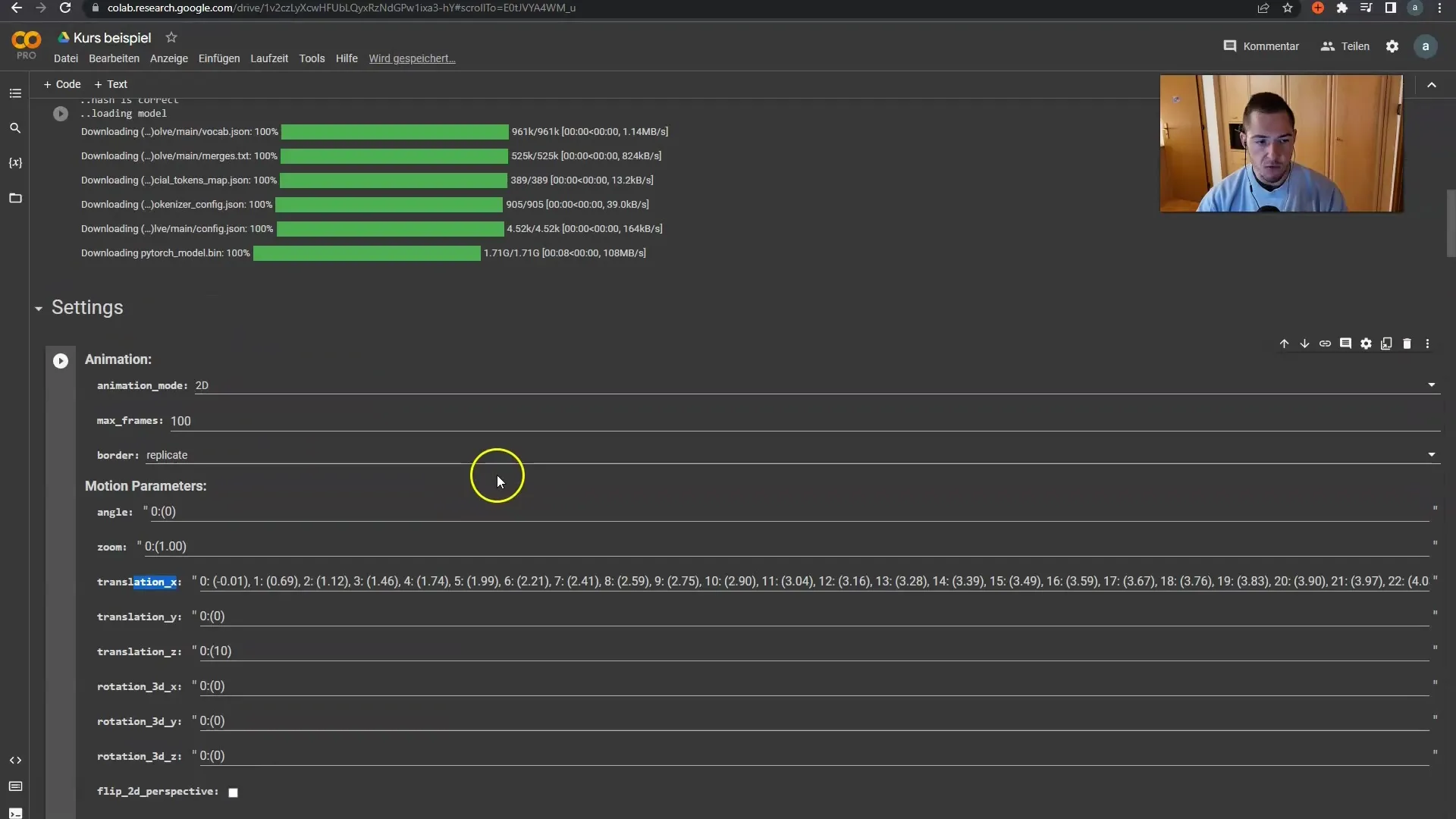Open the Tools menu
This screenshot has width=1456, height=819.
point(312,58)
